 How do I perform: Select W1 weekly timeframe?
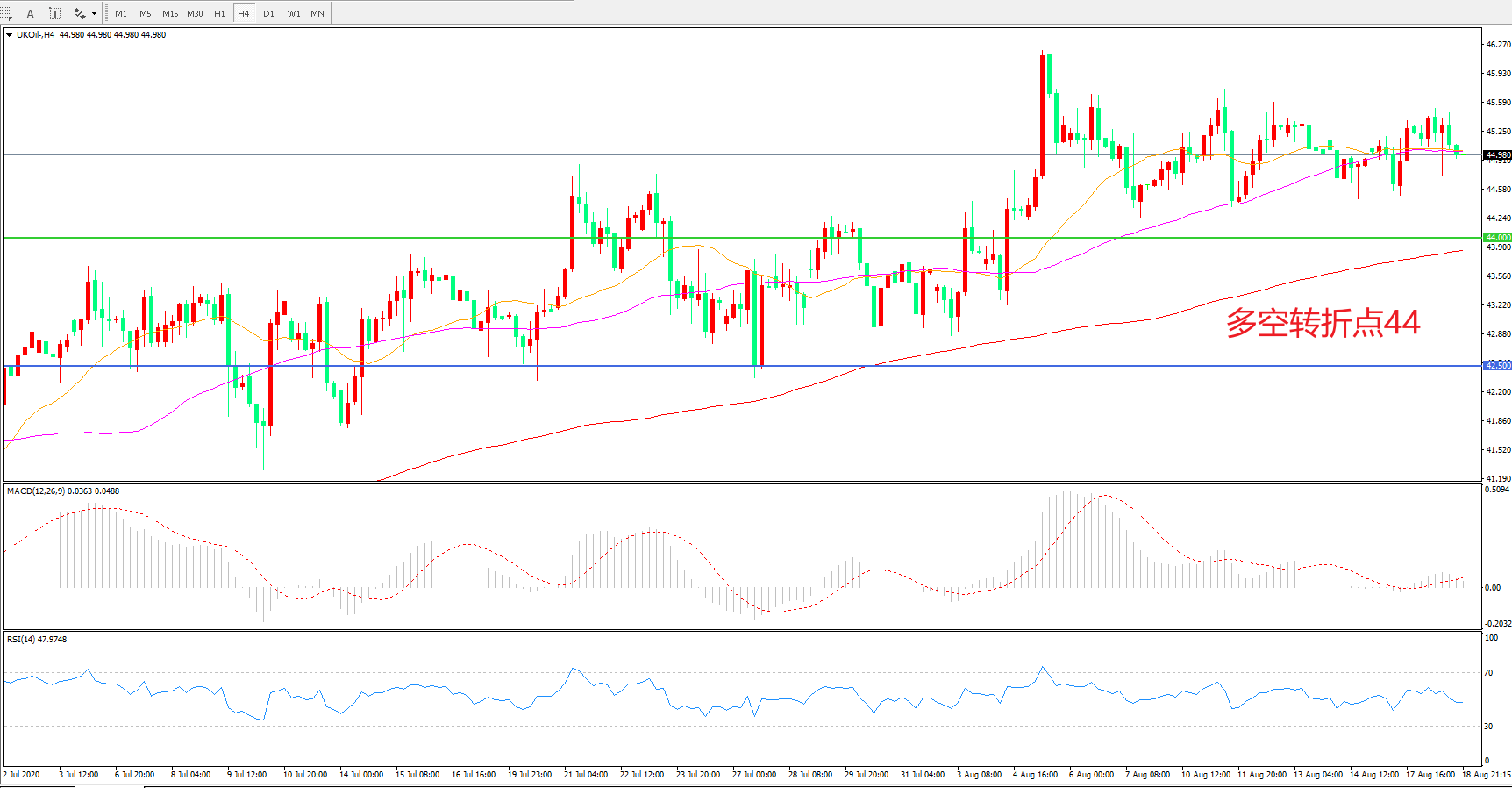click(x=294, y=13)
